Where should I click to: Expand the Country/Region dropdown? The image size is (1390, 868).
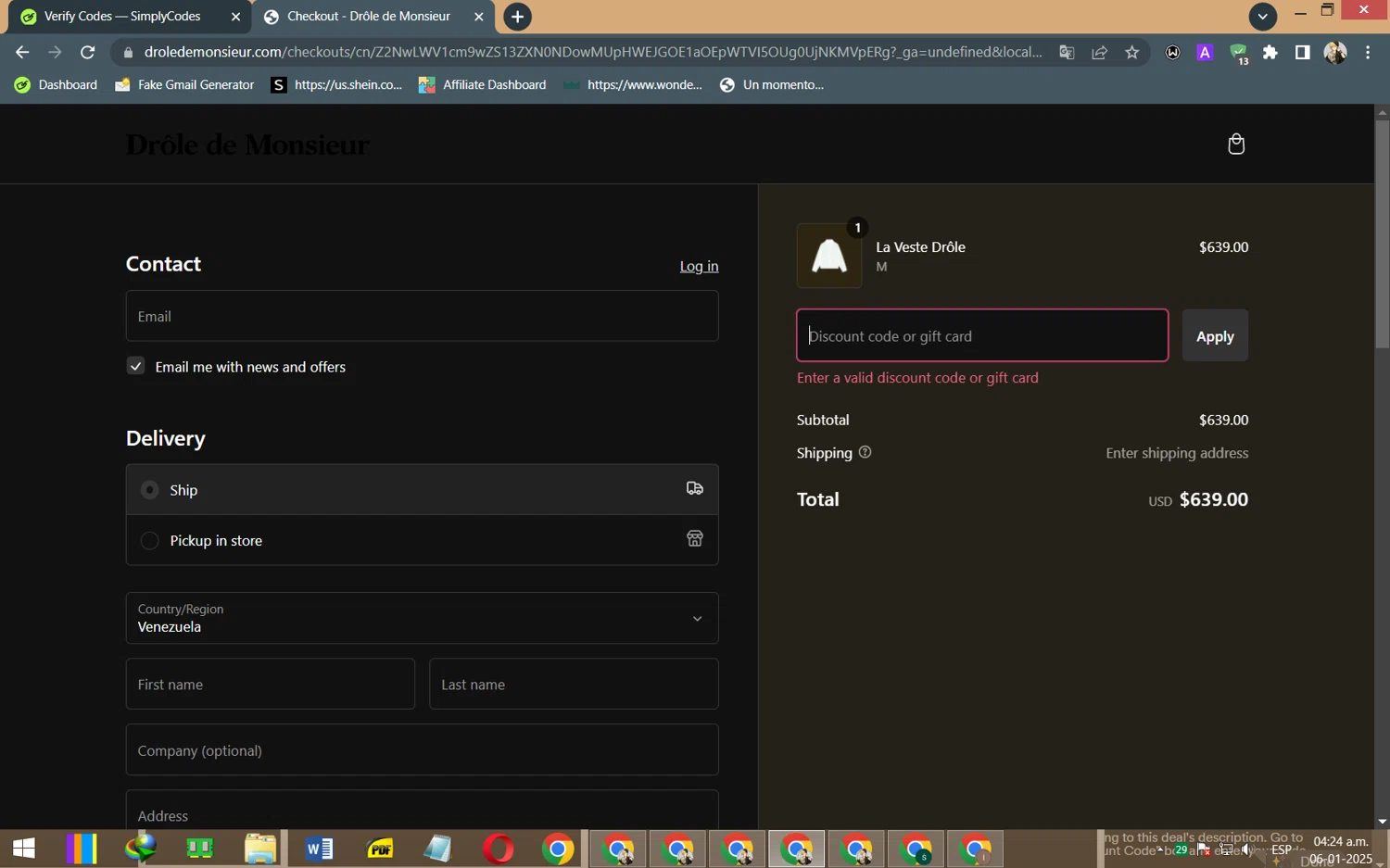point(422,618)
